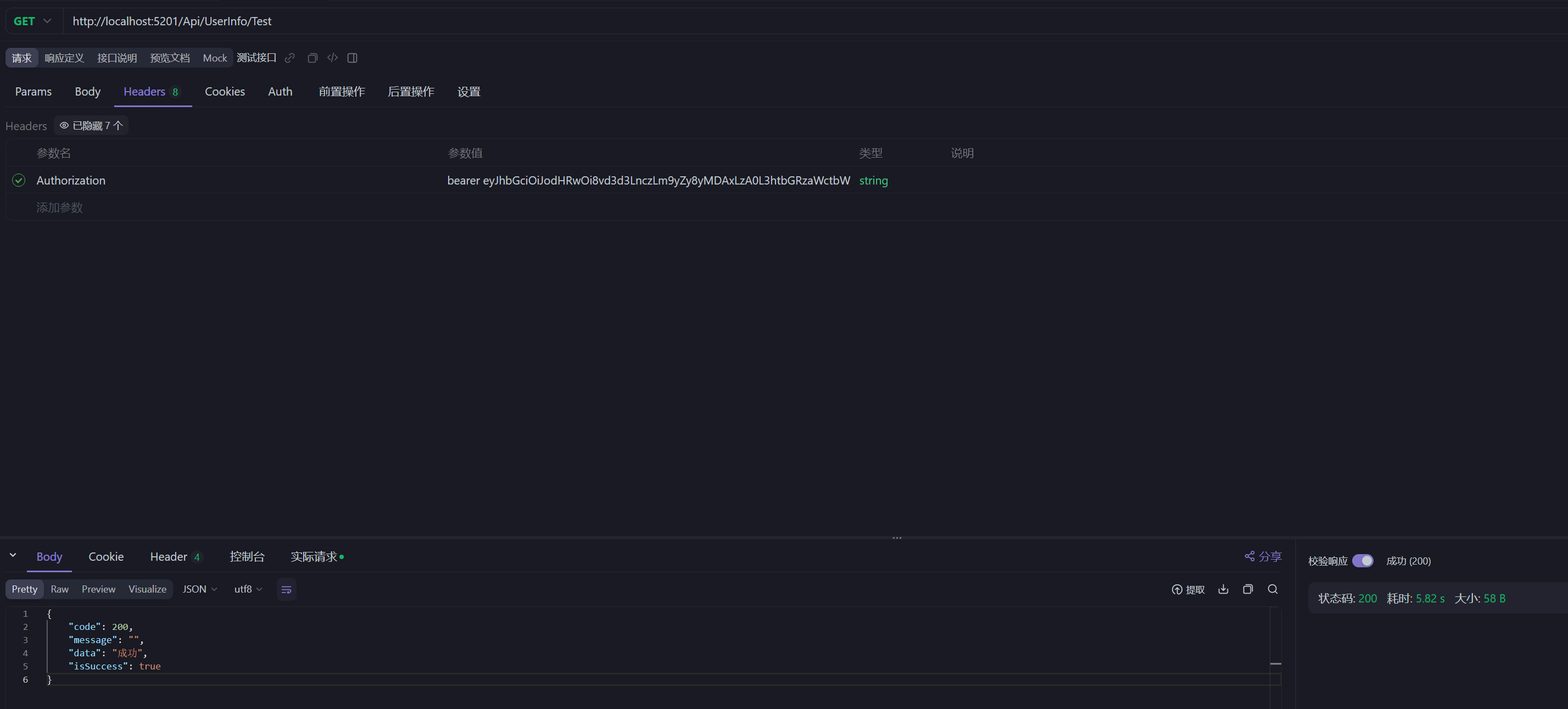
Task: Show the 7 hidden headers
Action: coord(91,125)
